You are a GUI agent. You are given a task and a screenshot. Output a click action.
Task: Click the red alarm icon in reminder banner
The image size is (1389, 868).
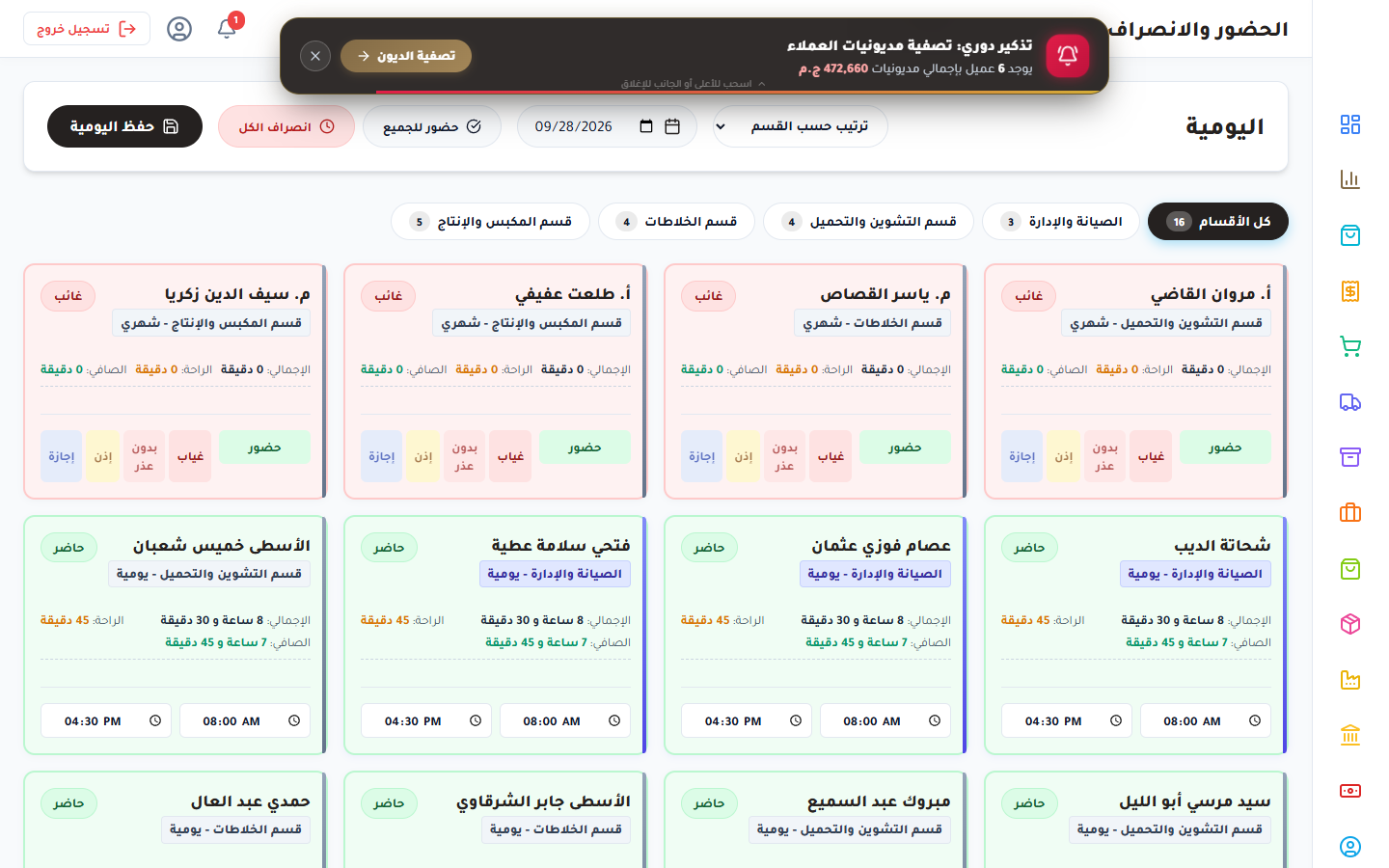[1068, 55]
